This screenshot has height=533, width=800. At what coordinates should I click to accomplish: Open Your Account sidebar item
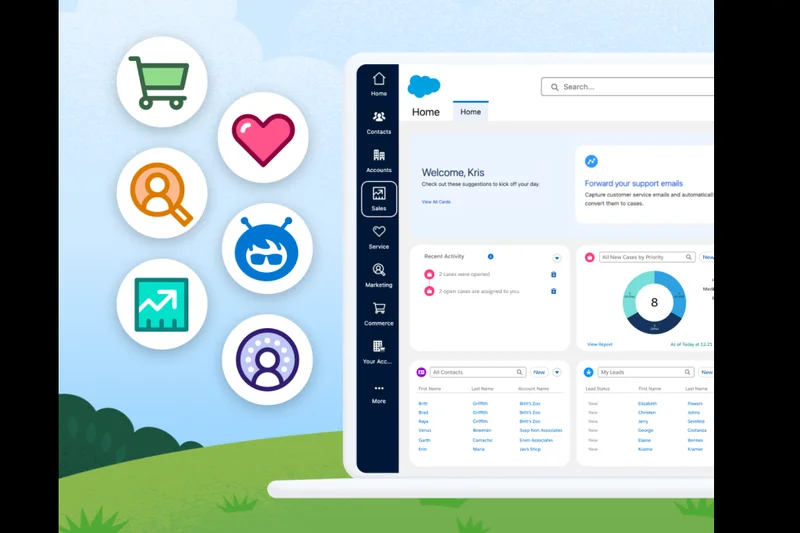[x=378, y=352]
